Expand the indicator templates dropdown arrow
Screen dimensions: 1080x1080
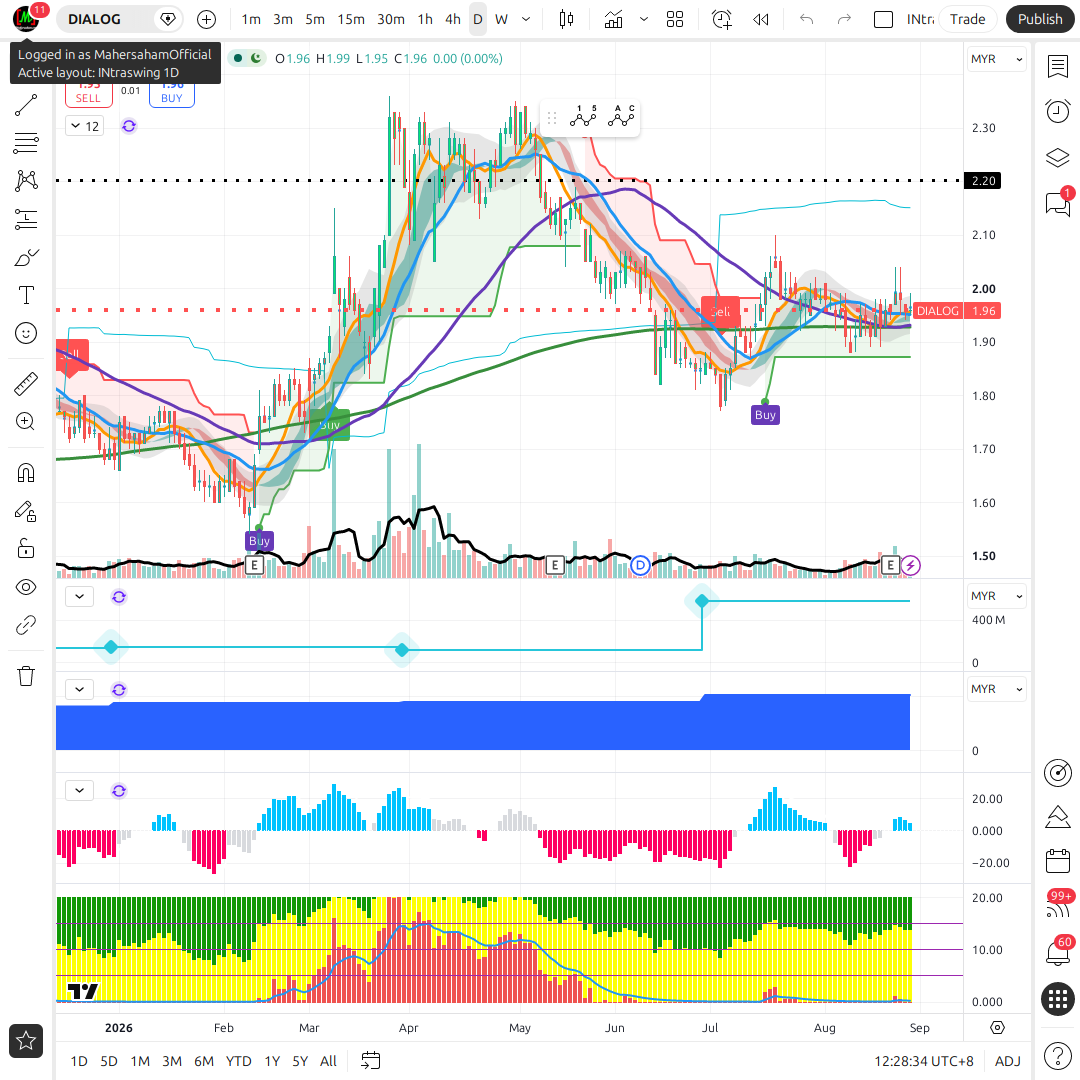[644, 19]
